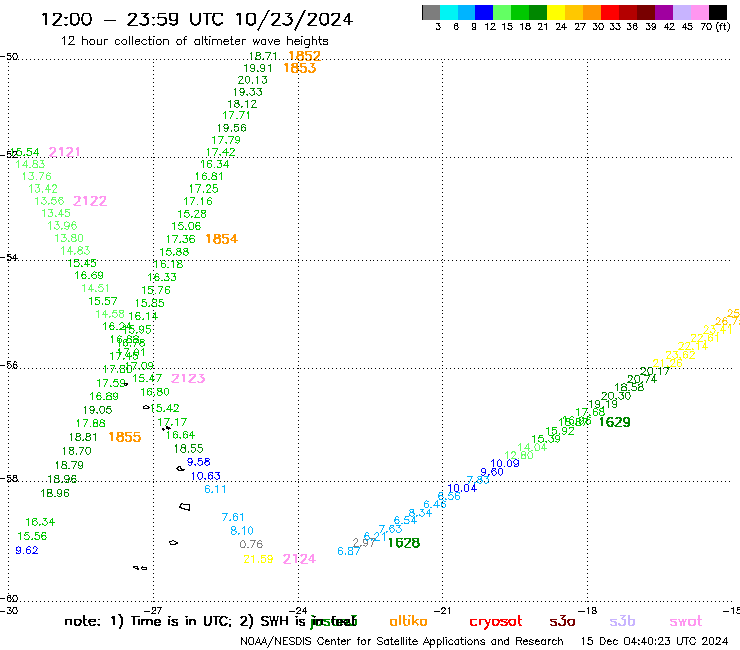This screenshot has width=740, height=650.
Task: Select the "-18" longitude axis label
Action: tap(588, 610)
